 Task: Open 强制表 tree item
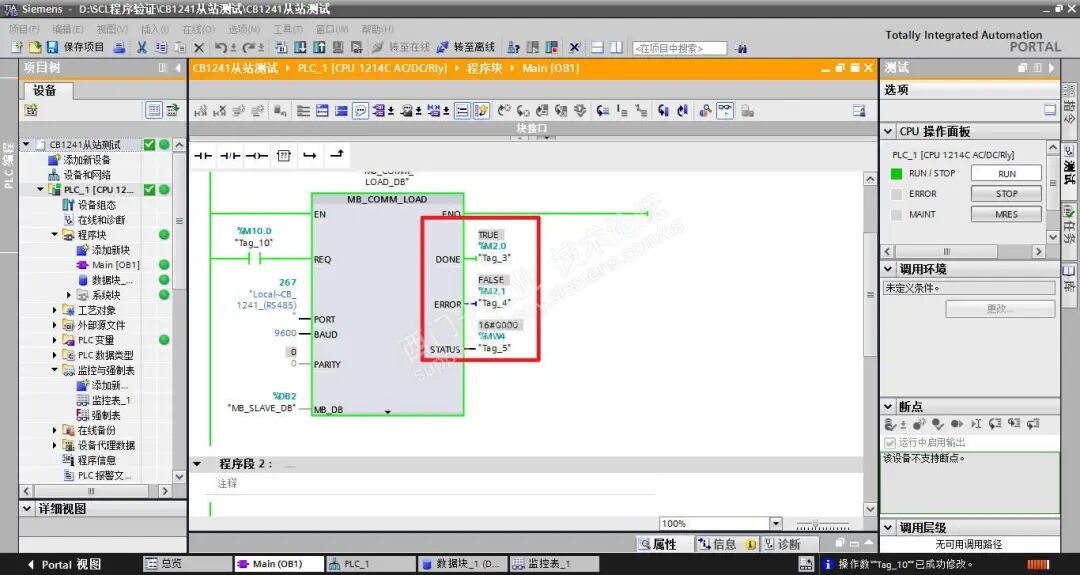point(106,415)
